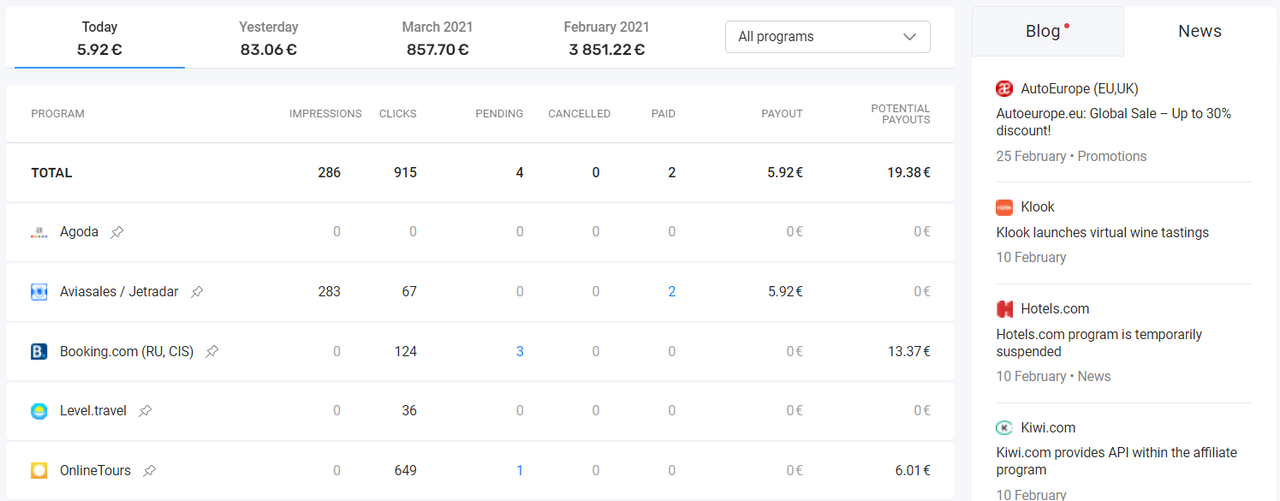Open the Blog tab
This screenshot has width=1280, height=501.
coord(1048,31)
